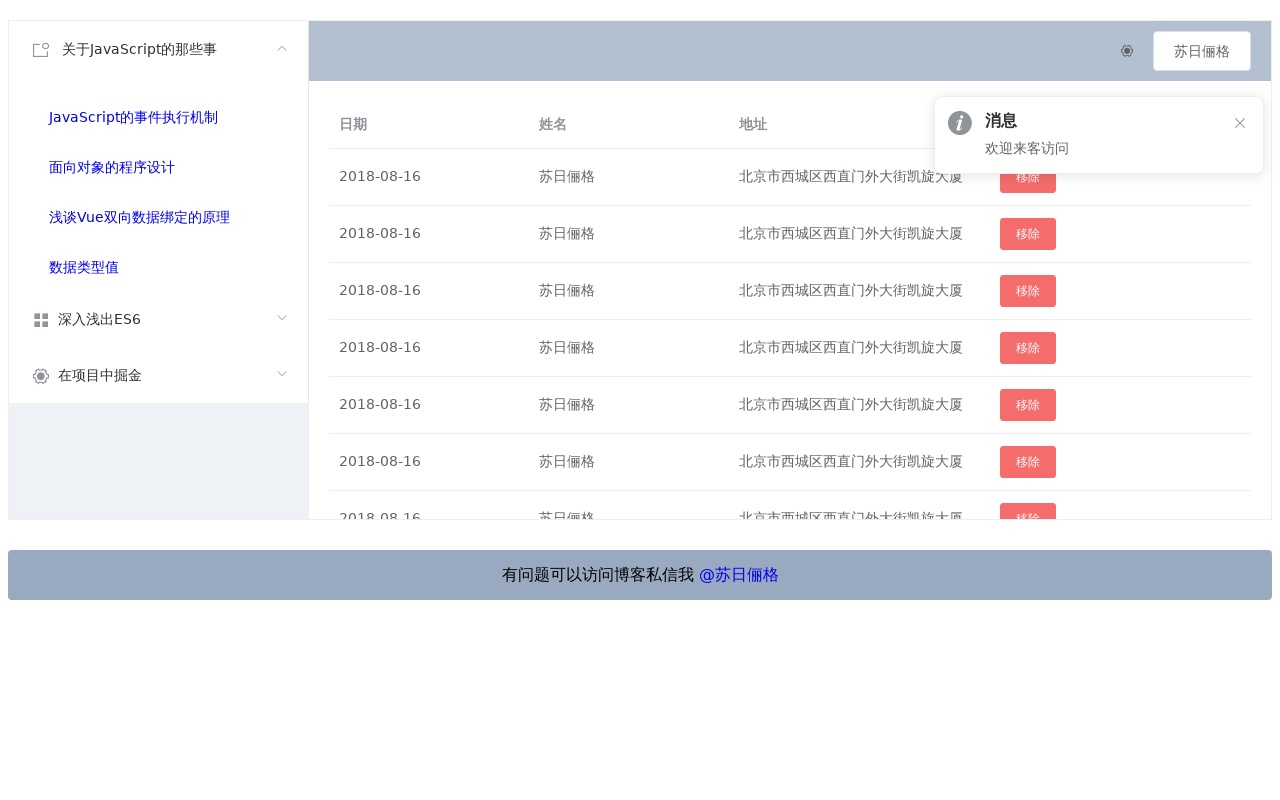Expand the 在项目中掘金 submenu arrow
The height and width of the screenshot is (800, 1280).
click(x=282, y=374)
